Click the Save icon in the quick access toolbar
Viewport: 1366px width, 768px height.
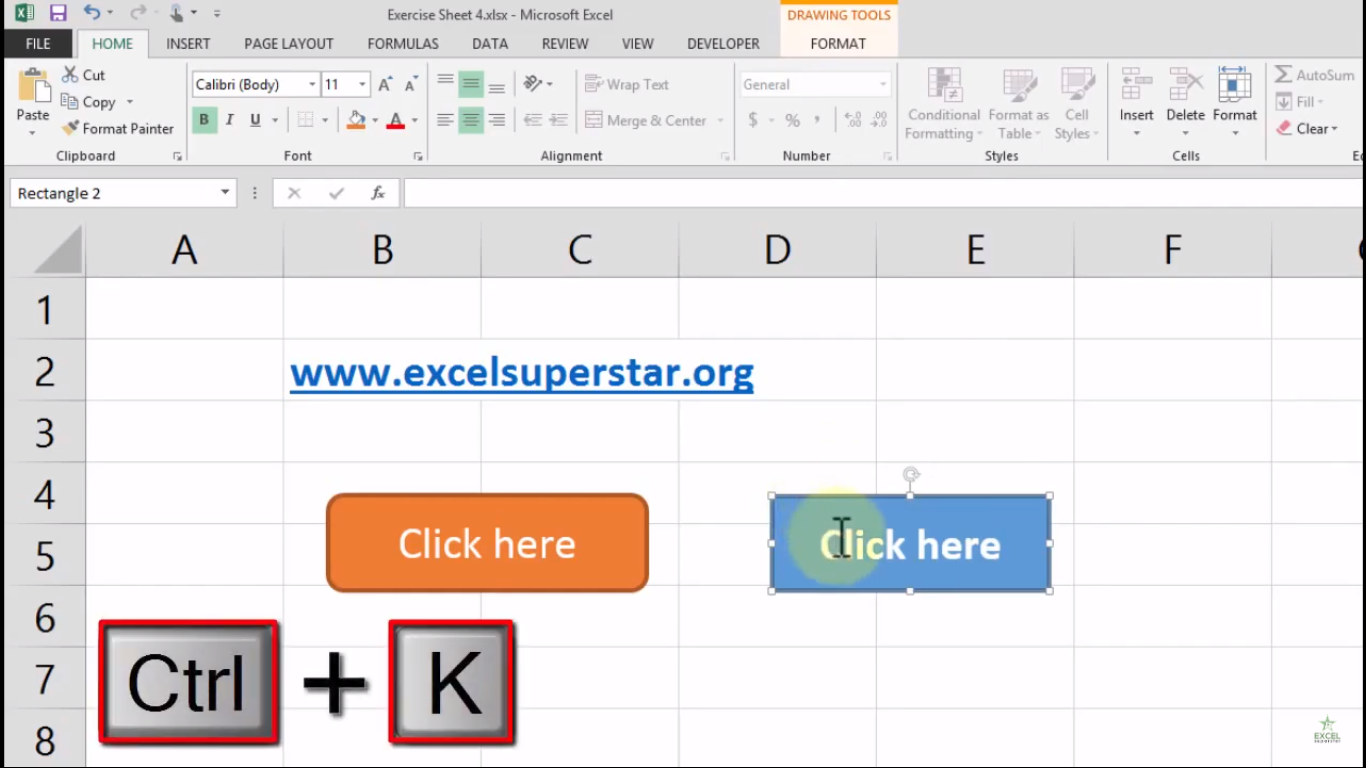(x=57, y=14)
